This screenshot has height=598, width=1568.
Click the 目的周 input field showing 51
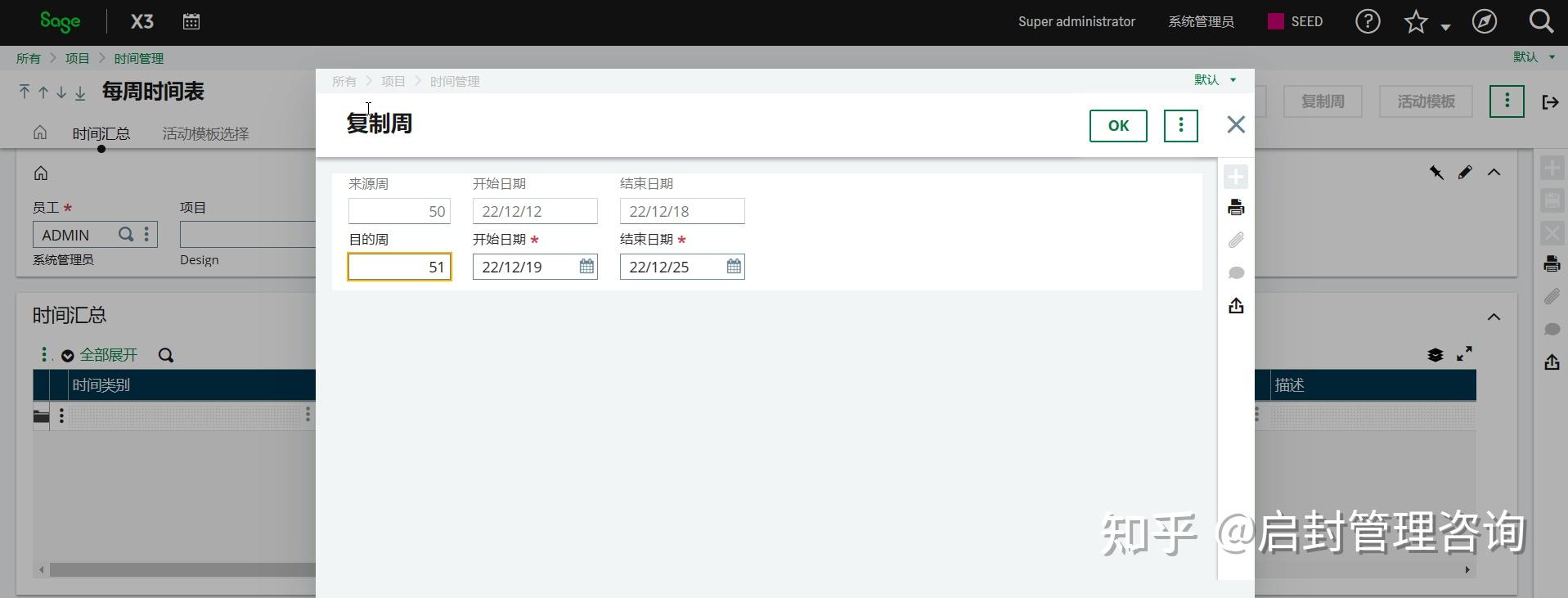click(399, 267)
